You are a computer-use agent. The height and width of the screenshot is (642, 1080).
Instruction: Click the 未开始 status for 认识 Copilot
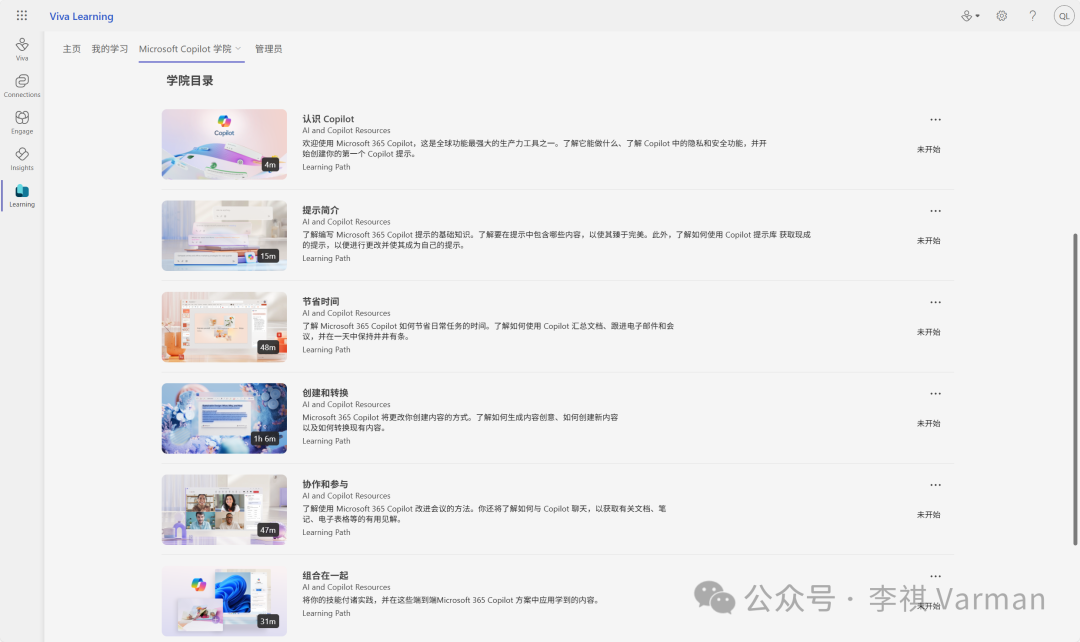click(928, 149)
